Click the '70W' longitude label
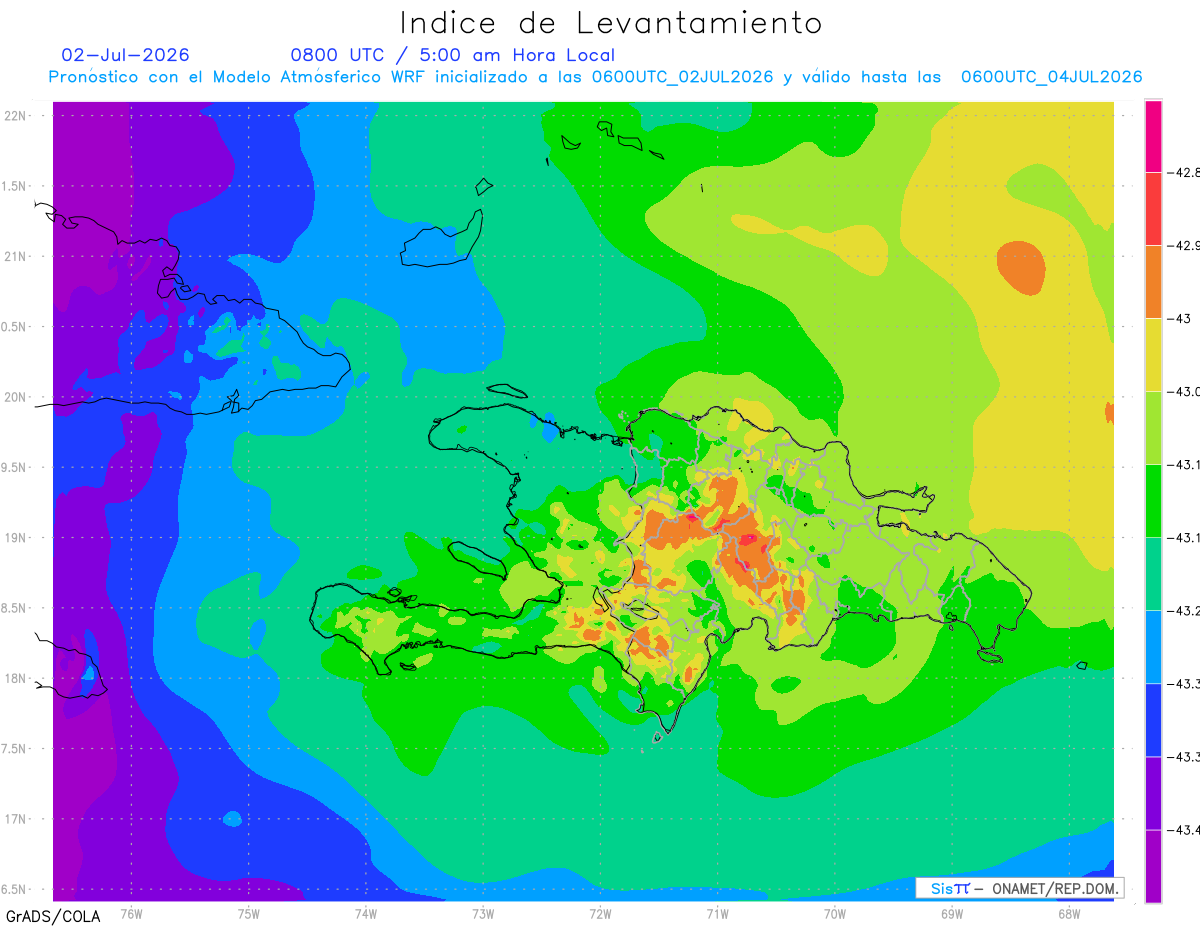1200x927 pixels. coord(835,913)
